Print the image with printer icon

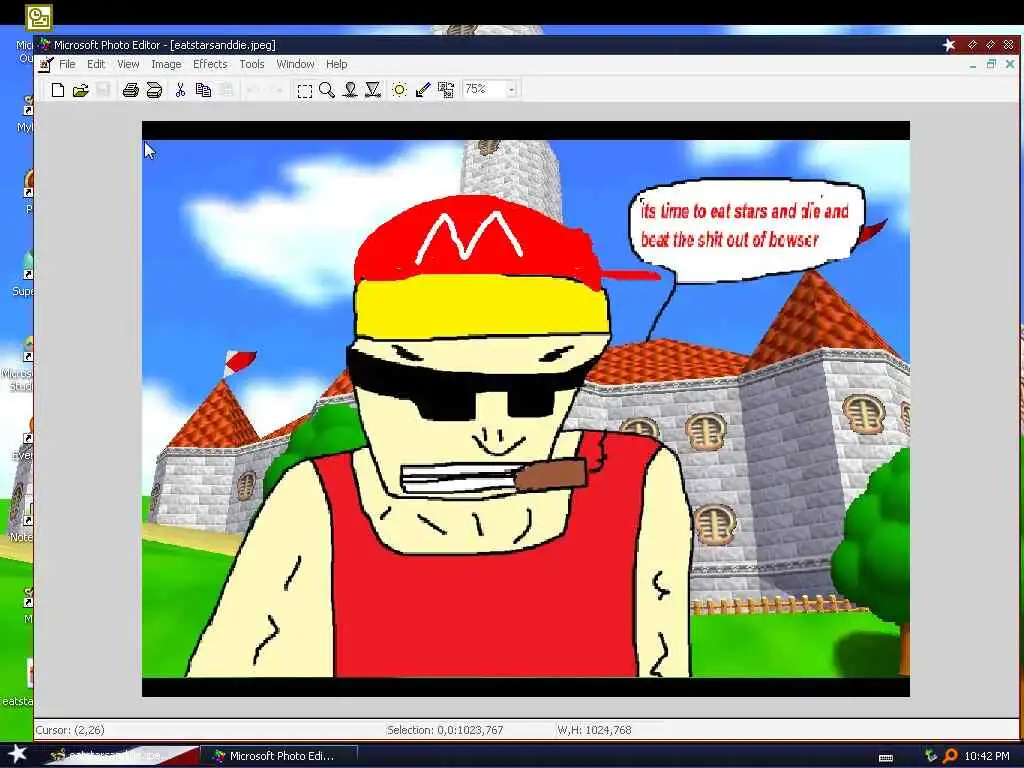point(131,90)
